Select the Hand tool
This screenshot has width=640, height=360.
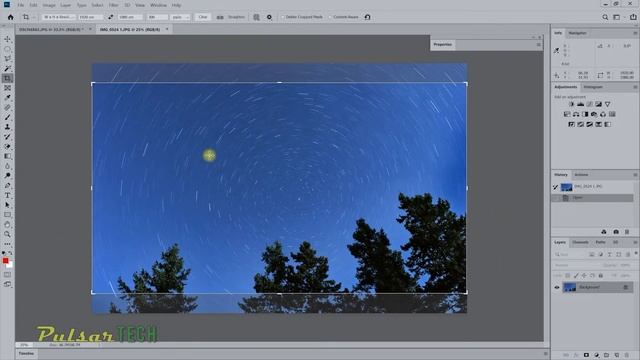click(x=7, y=225)
